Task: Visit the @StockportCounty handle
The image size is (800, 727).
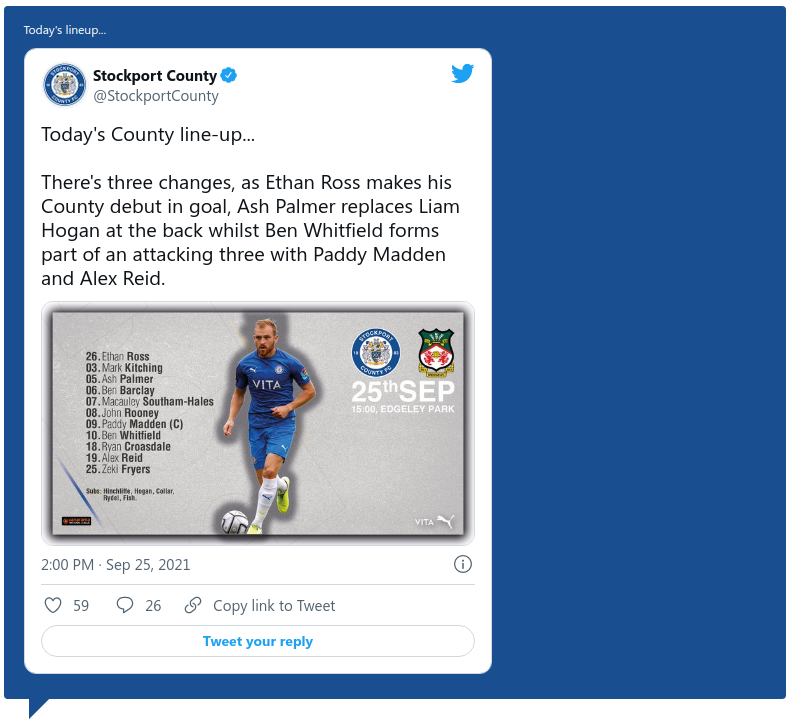Action: [155, 96]
